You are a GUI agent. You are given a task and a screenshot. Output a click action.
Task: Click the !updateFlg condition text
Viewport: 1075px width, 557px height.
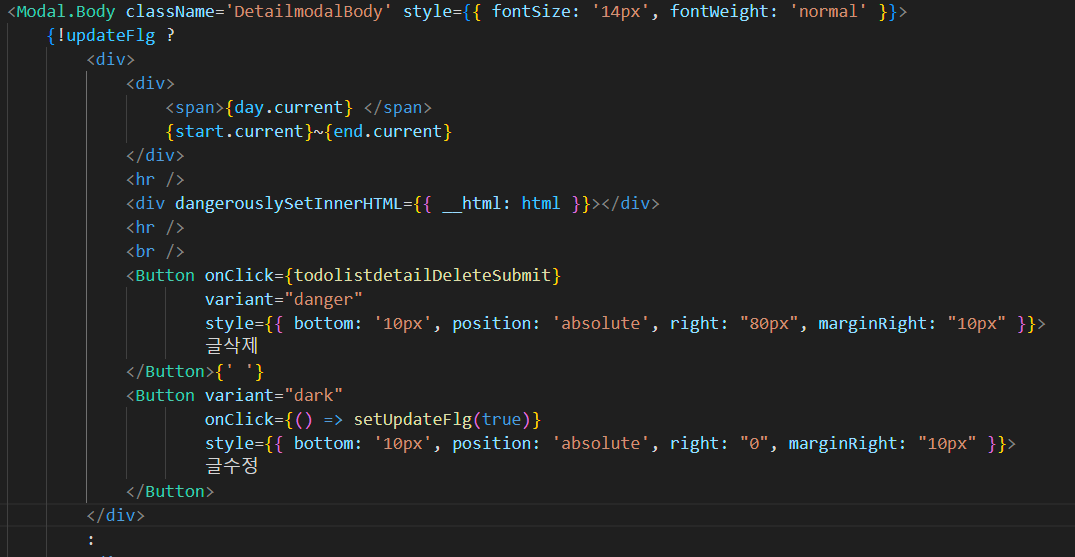(106, 36)
